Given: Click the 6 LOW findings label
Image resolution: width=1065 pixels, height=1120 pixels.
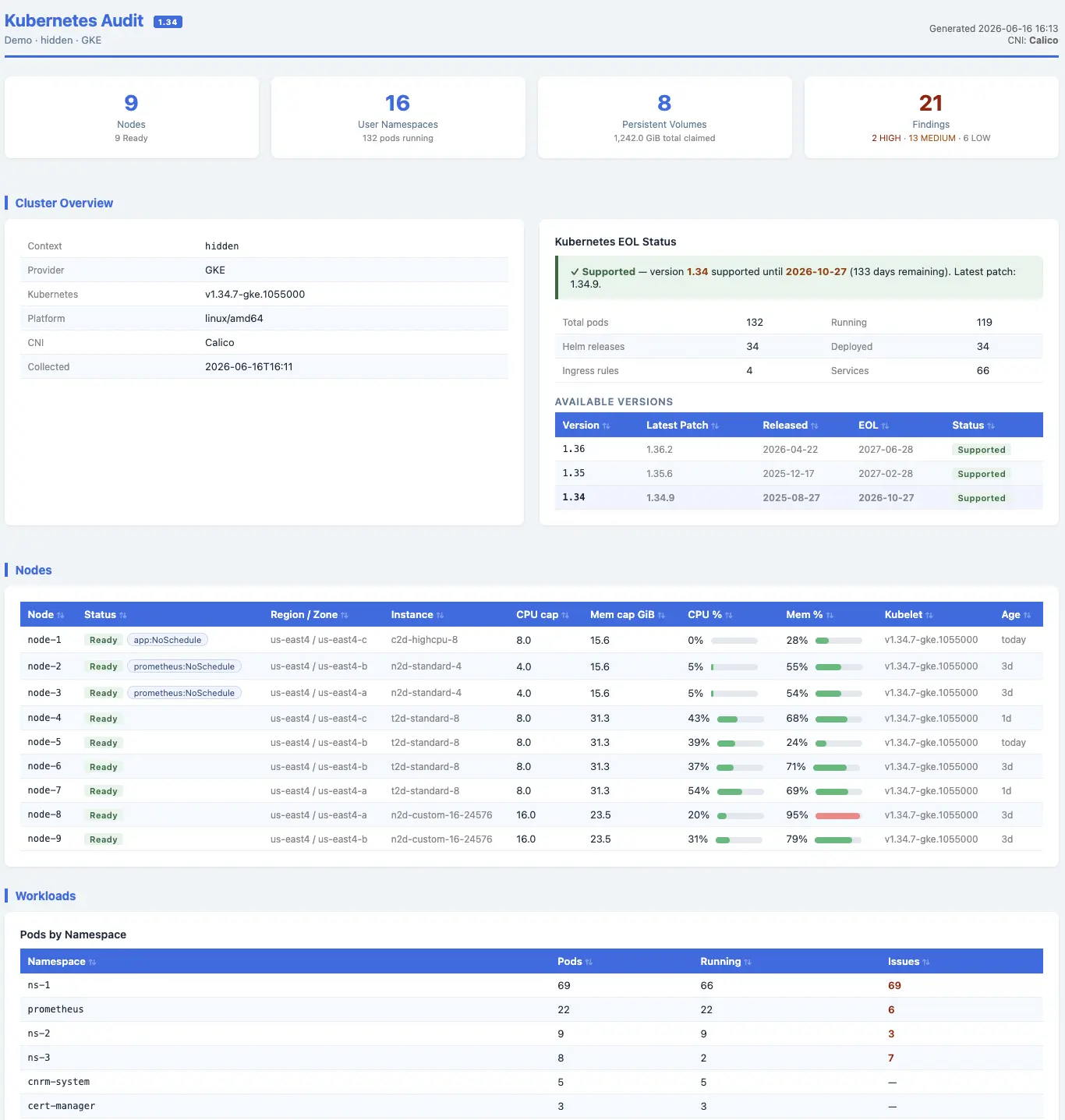Looking at the screenshot, I should 977,138.
